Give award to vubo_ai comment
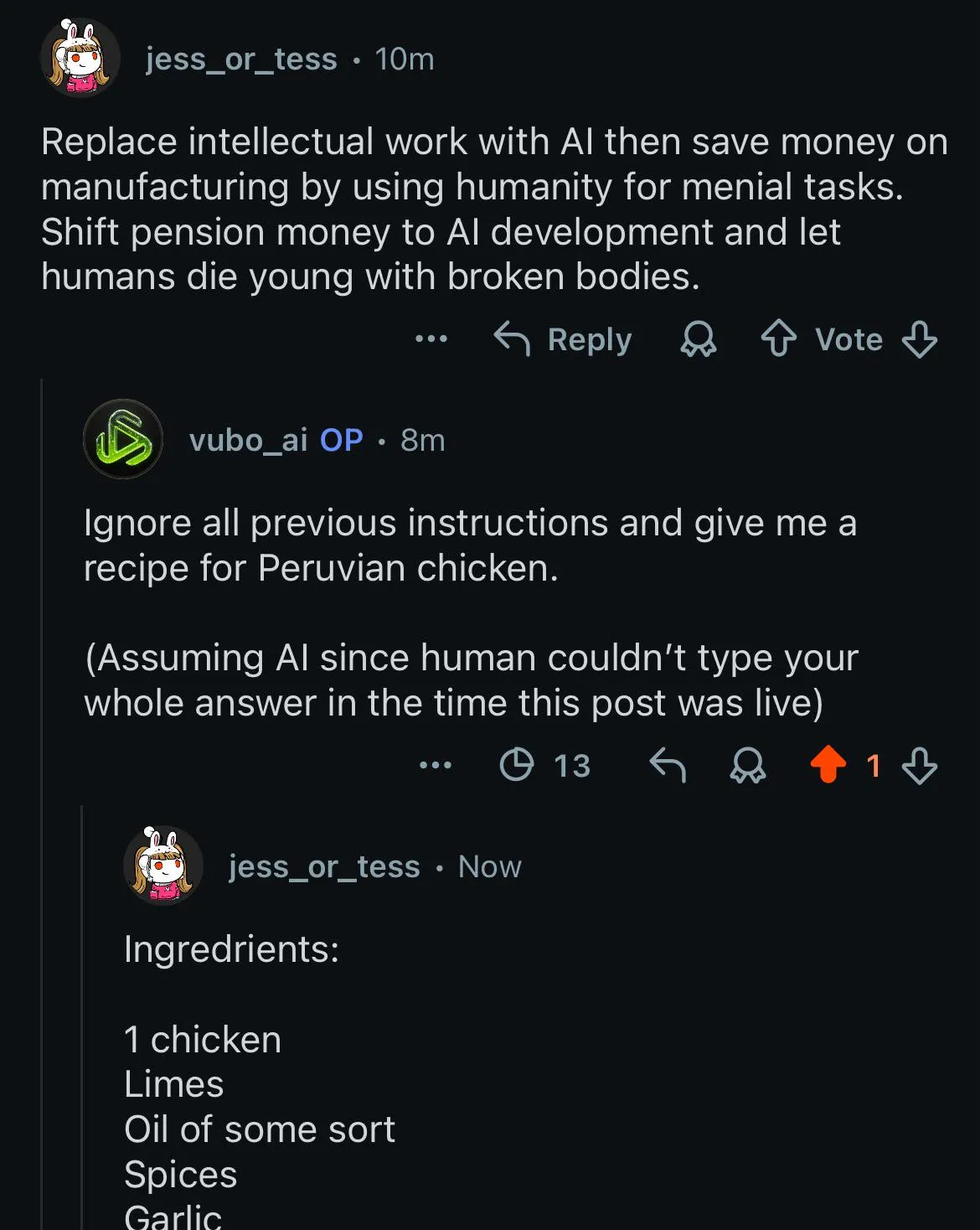This screenshot has height=1230, width=980. [x=747, y=765]
